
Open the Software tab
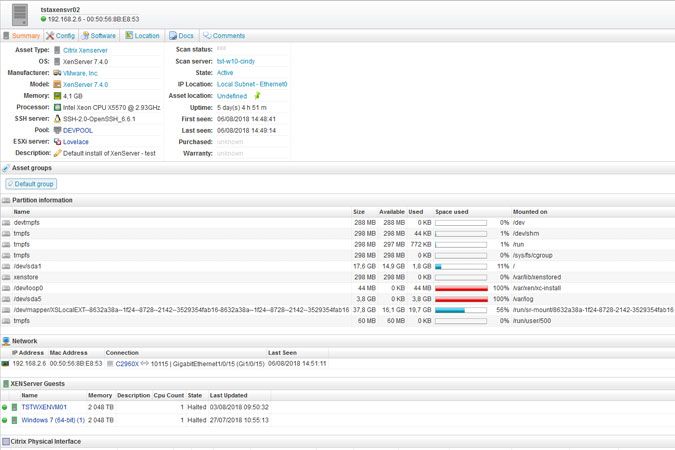tap(99, 36)
